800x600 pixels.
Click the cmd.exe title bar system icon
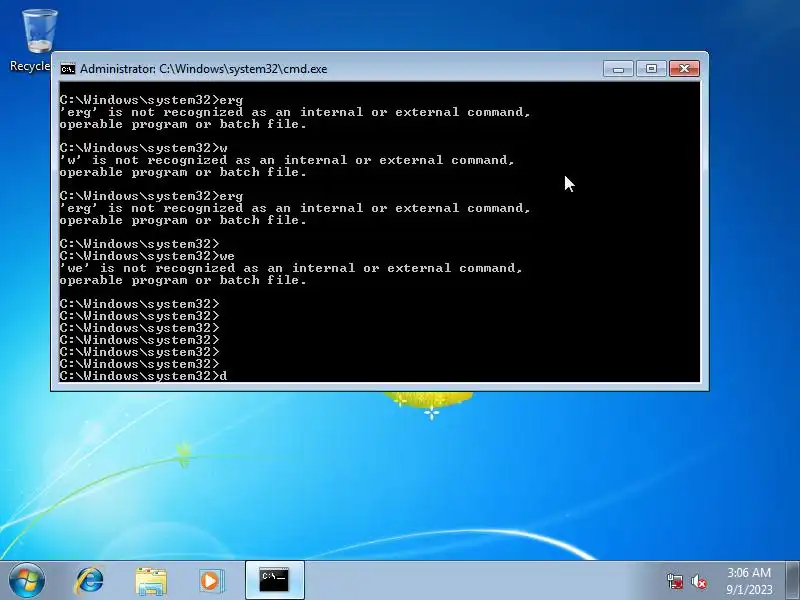(x=67, y=69)
